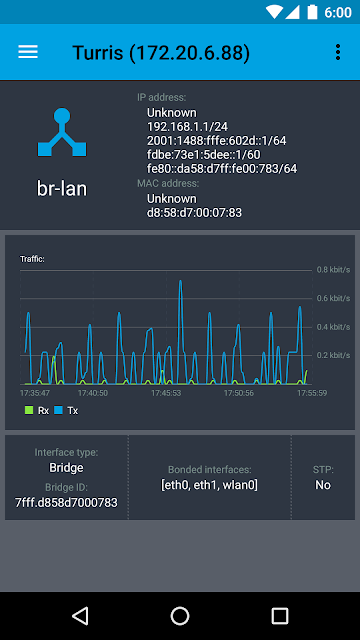Tap Bridge ID 7fff.d858d7000783
The height and width of the screenshot is (640, 360).
coord(66,502)
